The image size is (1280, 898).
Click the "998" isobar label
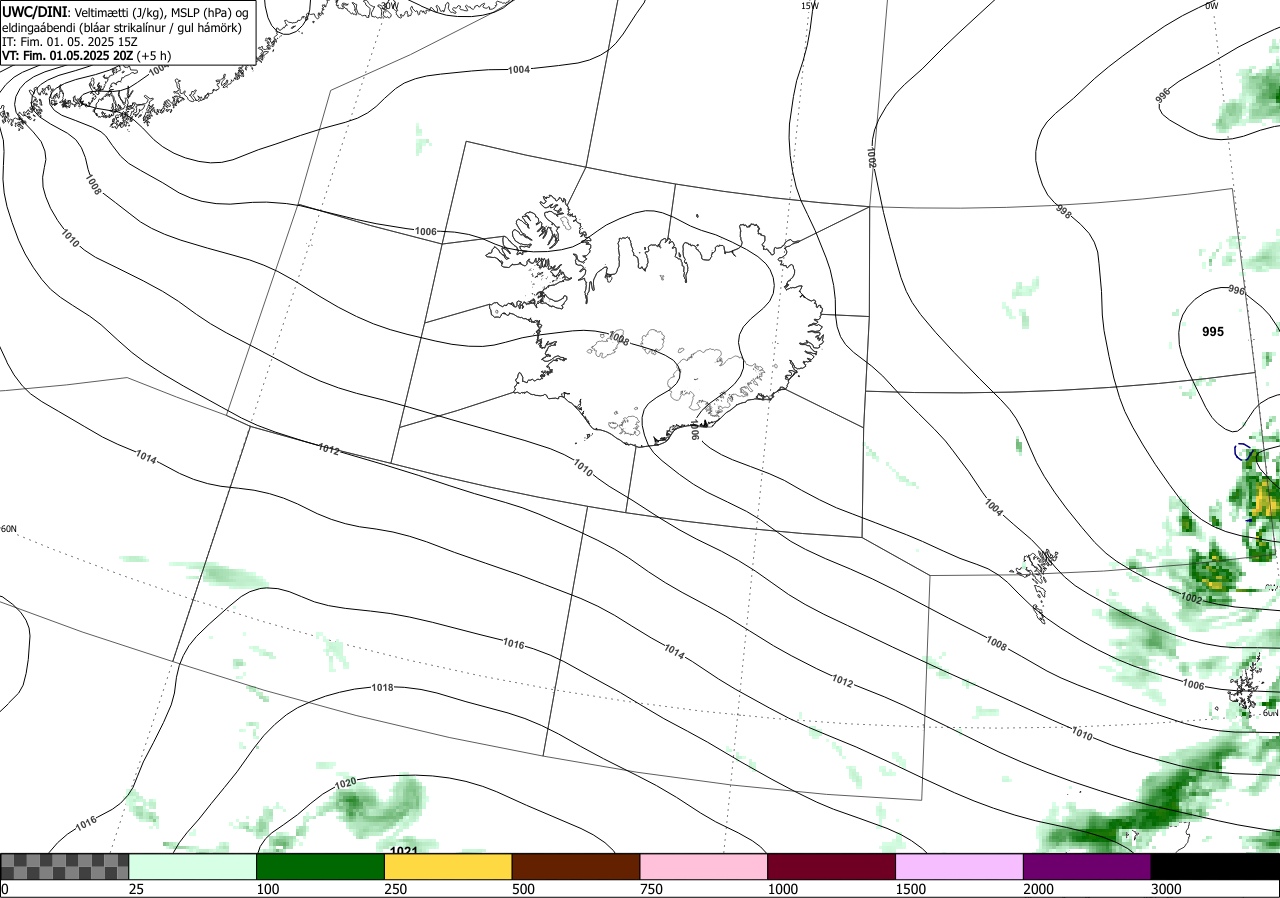1063,211
